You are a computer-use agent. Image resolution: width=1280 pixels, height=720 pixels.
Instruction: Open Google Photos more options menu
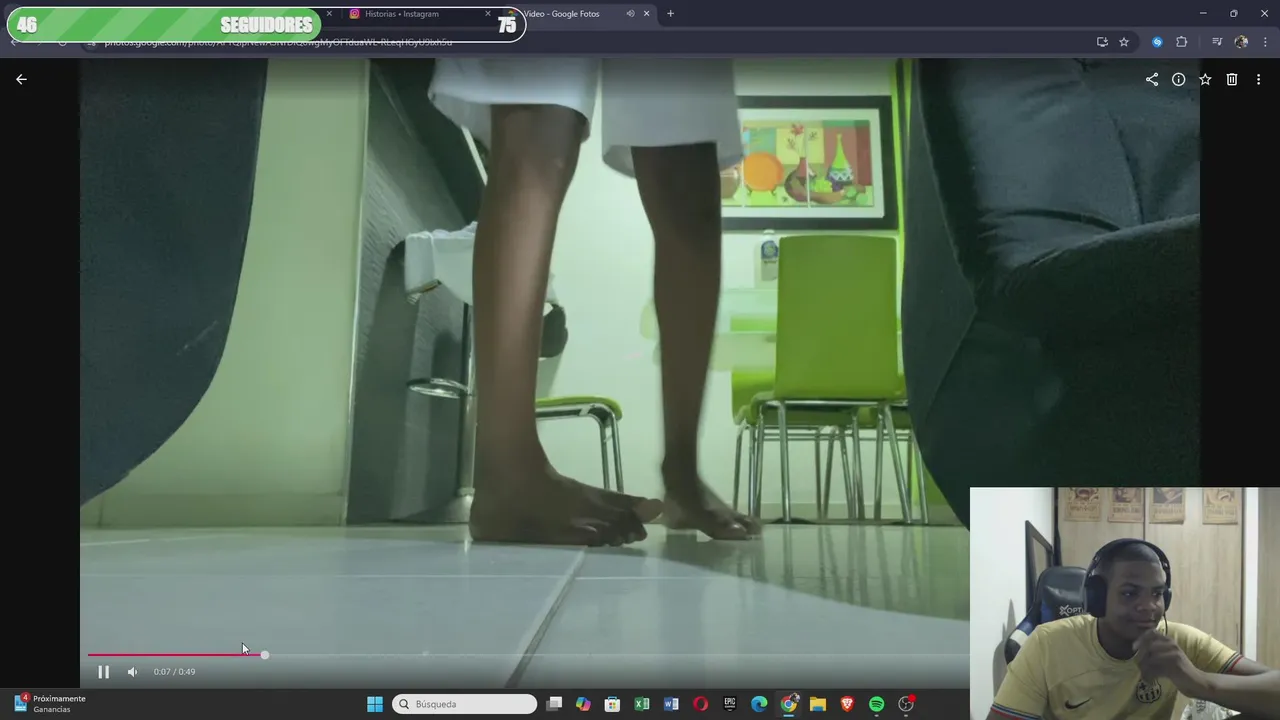1259,79
